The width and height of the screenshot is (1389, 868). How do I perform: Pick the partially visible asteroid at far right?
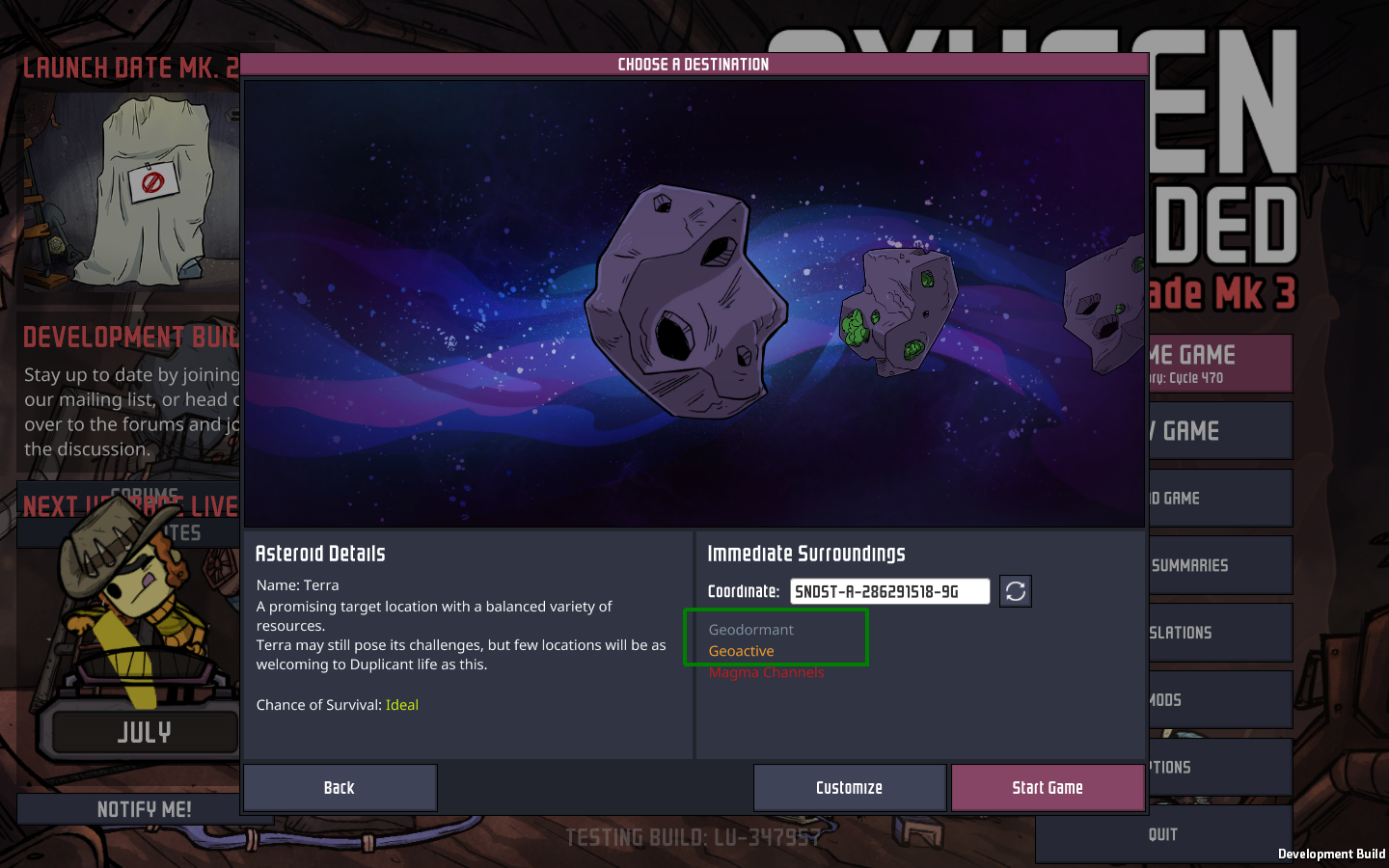pyautogui.click(x=1104, y=305)
